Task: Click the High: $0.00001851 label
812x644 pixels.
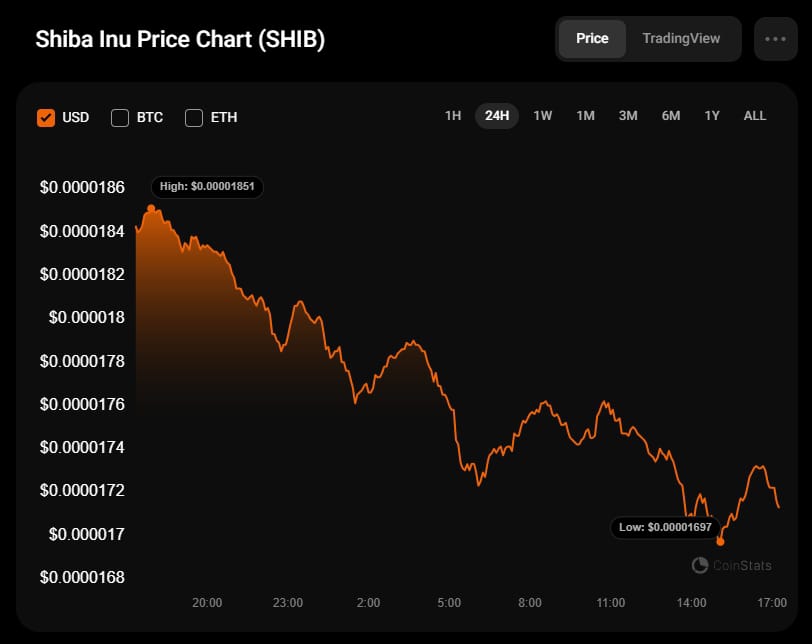Action: tap(207, 187)
